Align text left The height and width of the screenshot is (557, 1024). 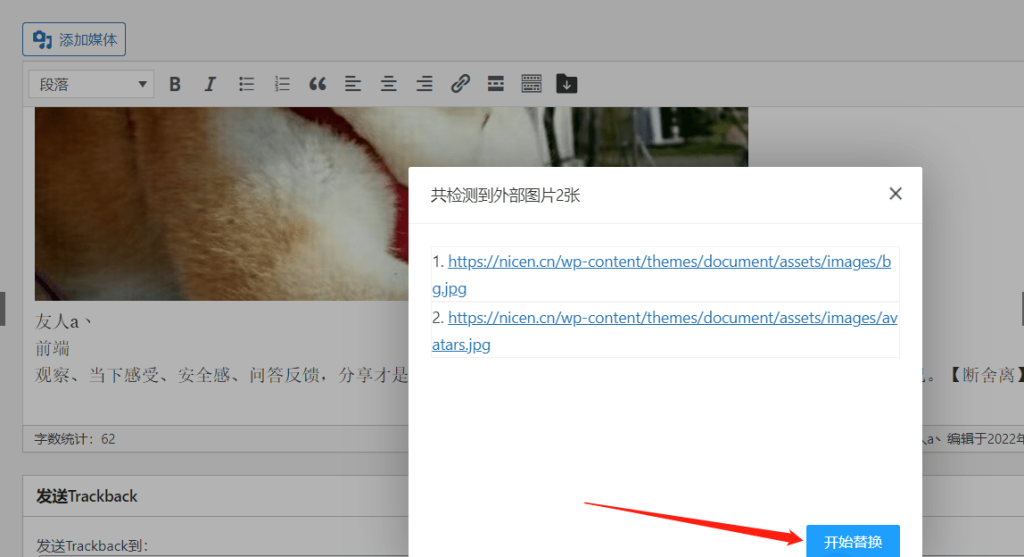(x=353, y=84)
